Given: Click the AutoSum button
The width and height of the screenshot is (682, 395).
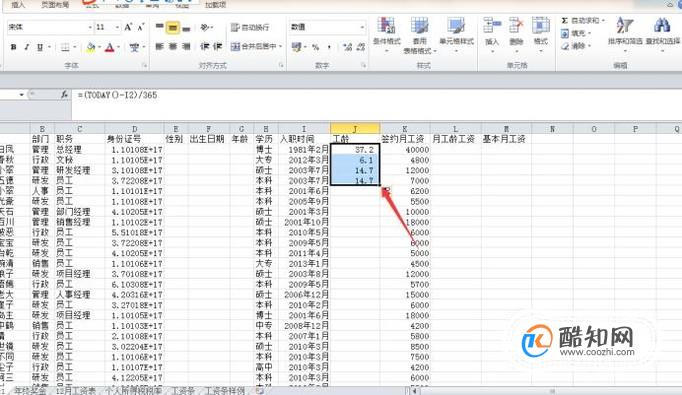Looking at the screenshot, I should (x=582, y=20).
